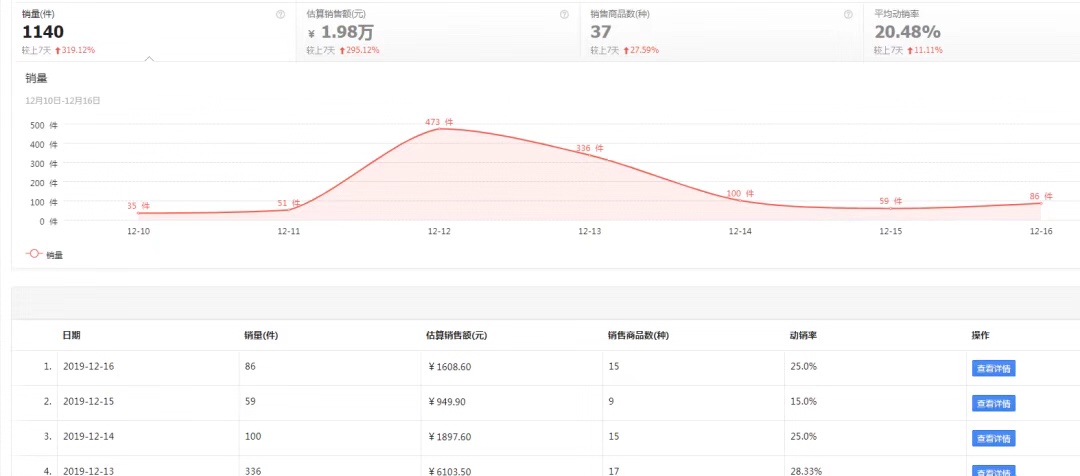
Task: Click the 动销率 column header
Action: point(802,335)
